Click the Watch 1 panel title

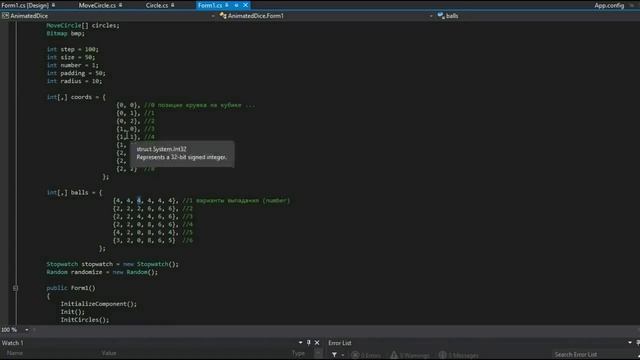click(x=13, y=343)
